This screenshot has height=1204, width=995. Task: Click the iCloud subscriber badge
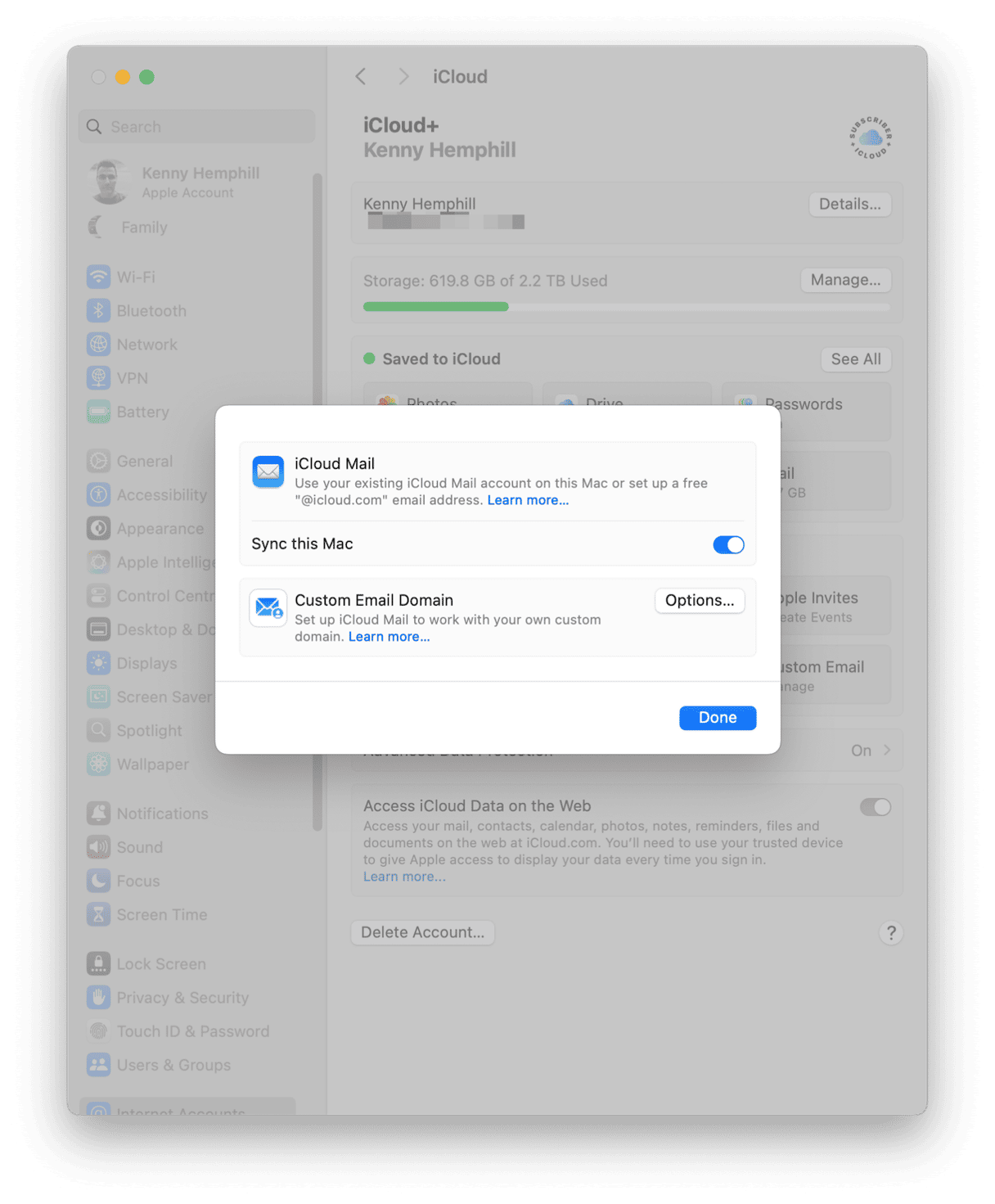(x=870, y=138)
